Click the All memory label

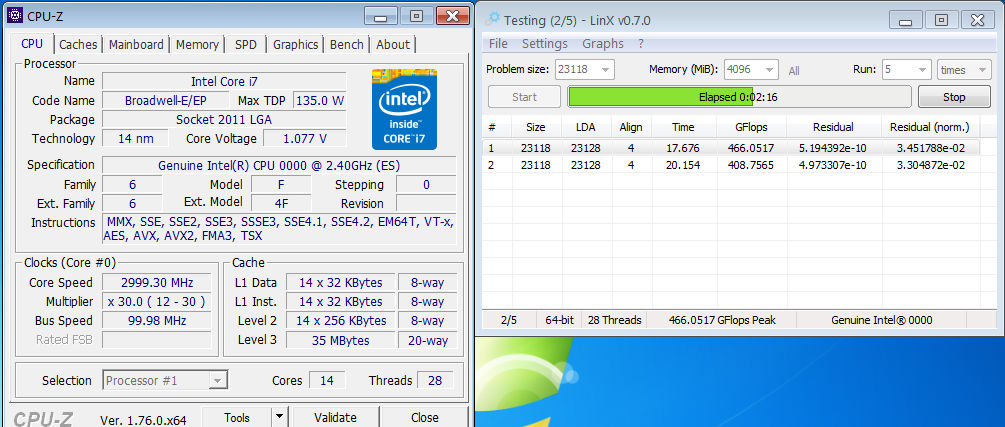[x=794, y=71]
